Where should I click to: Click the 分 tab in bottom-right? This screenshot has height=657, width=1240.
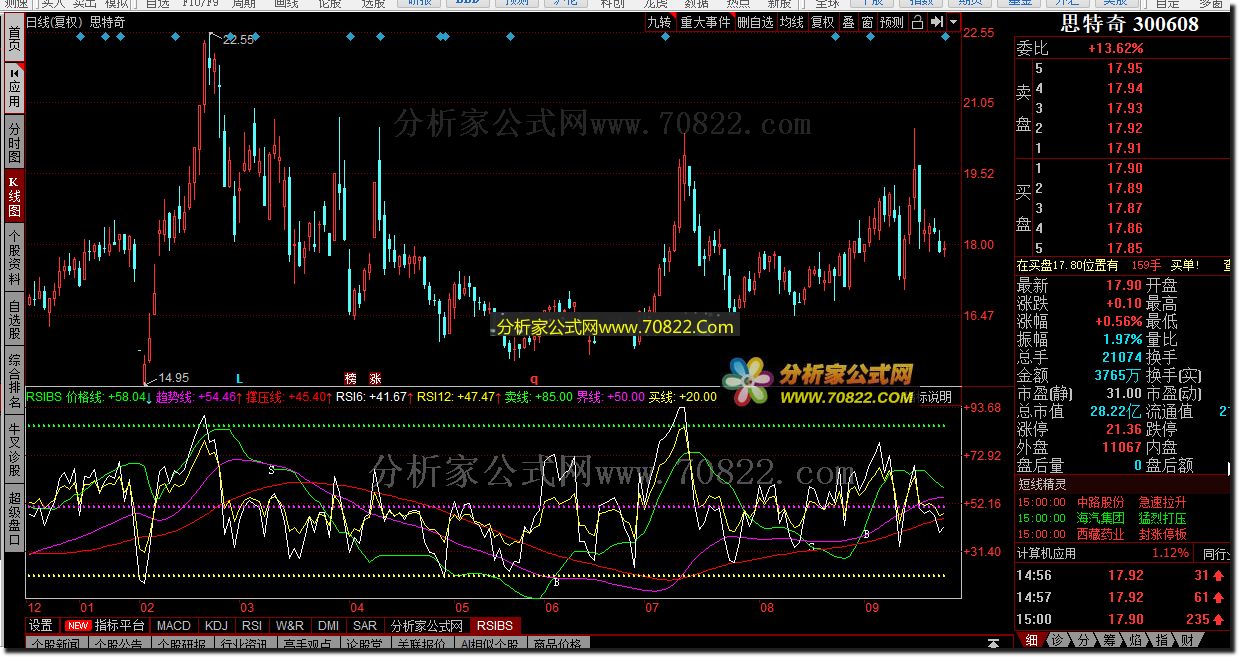(1084, 640)
